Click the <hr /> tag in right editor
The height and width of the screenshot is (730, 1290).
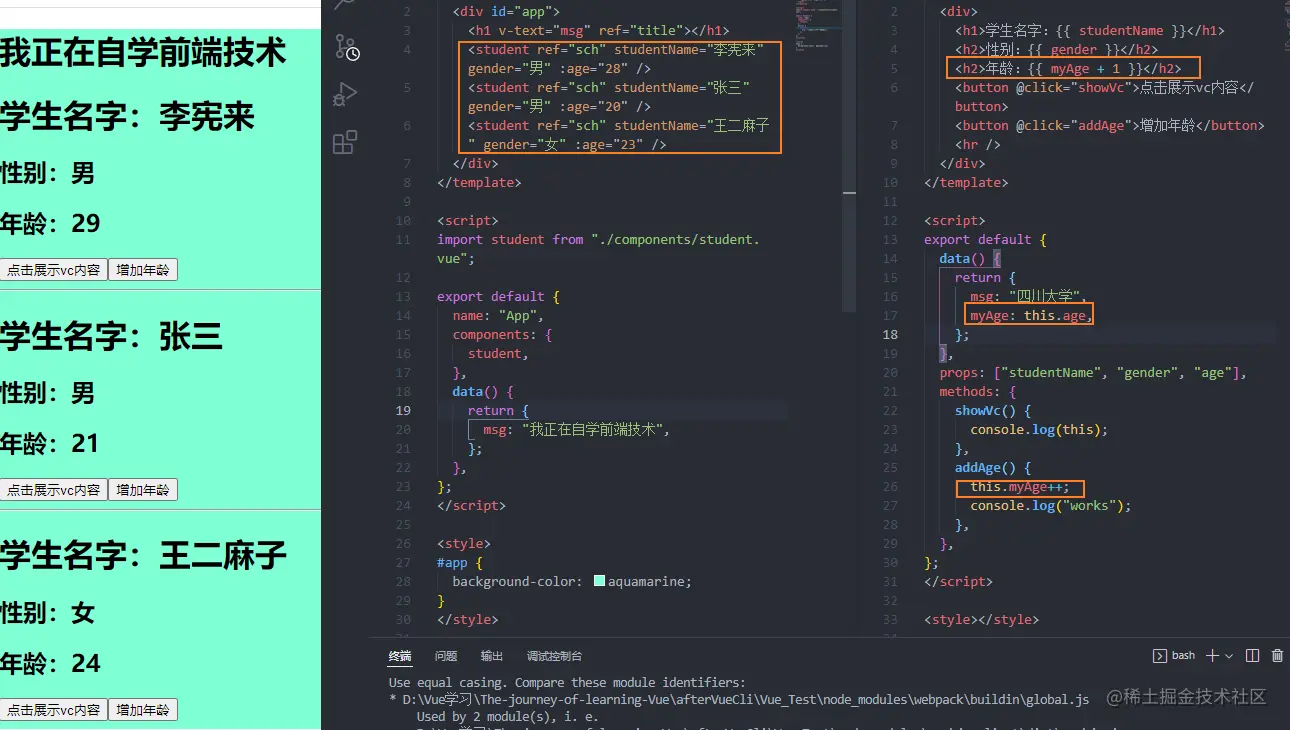pos(977,144)
